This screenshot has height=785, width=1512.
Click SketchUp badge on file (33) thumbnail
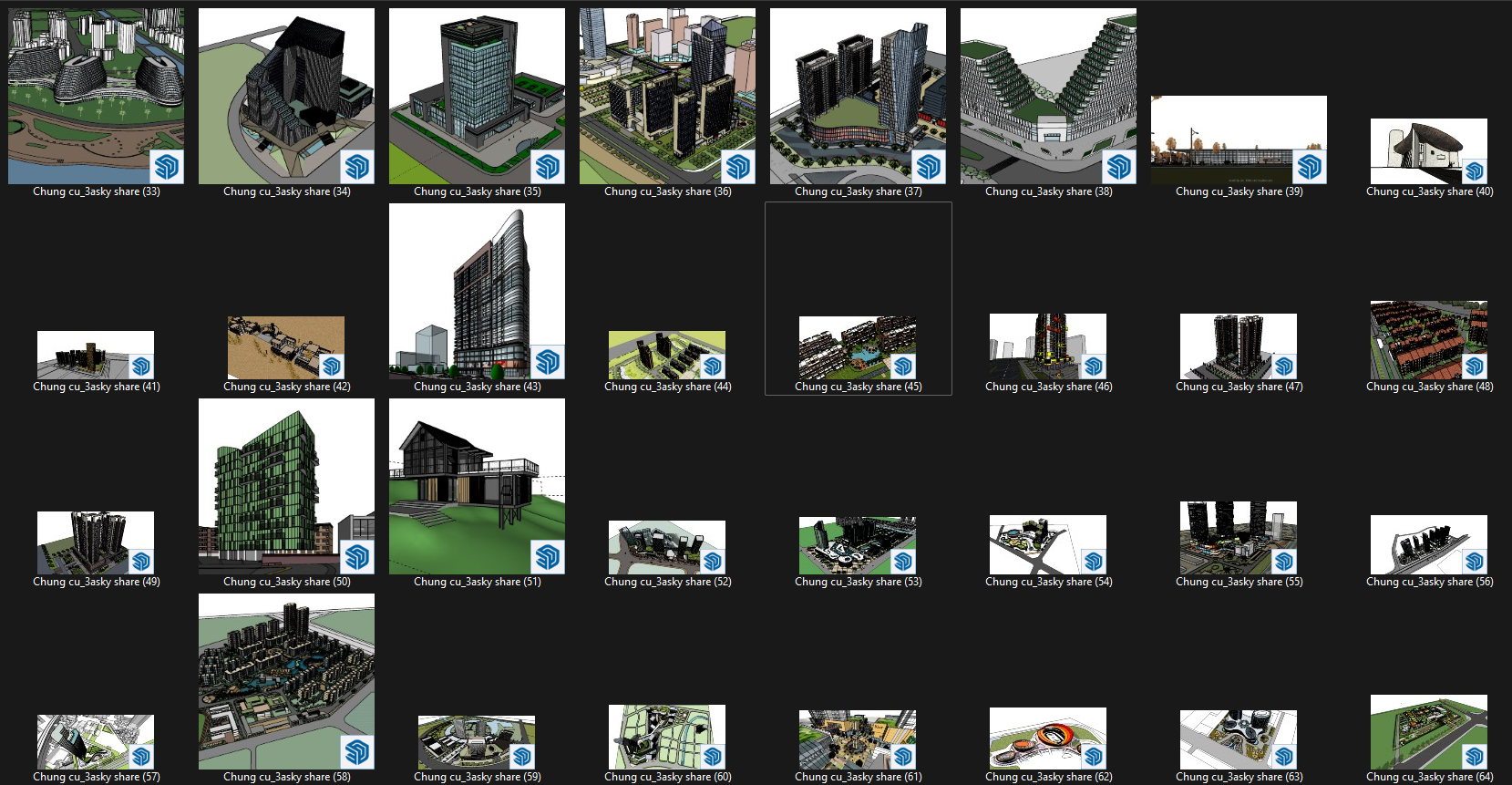point(167,167)
